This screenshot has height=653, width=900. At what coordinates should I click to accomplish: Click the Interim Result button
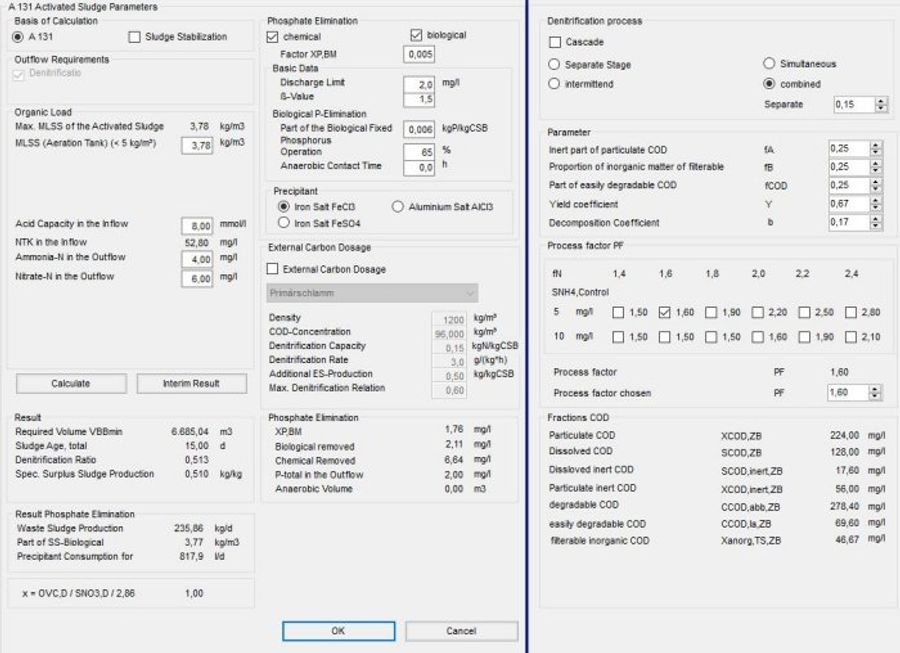click(x=190, y=383)
